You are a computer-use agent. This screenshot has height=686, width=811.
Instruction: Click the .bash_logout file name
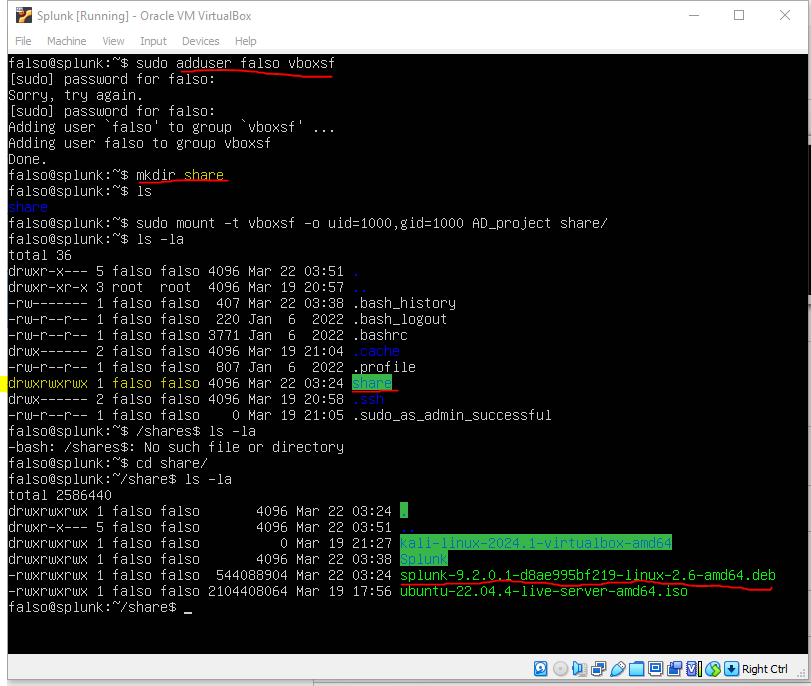(400, 319)
